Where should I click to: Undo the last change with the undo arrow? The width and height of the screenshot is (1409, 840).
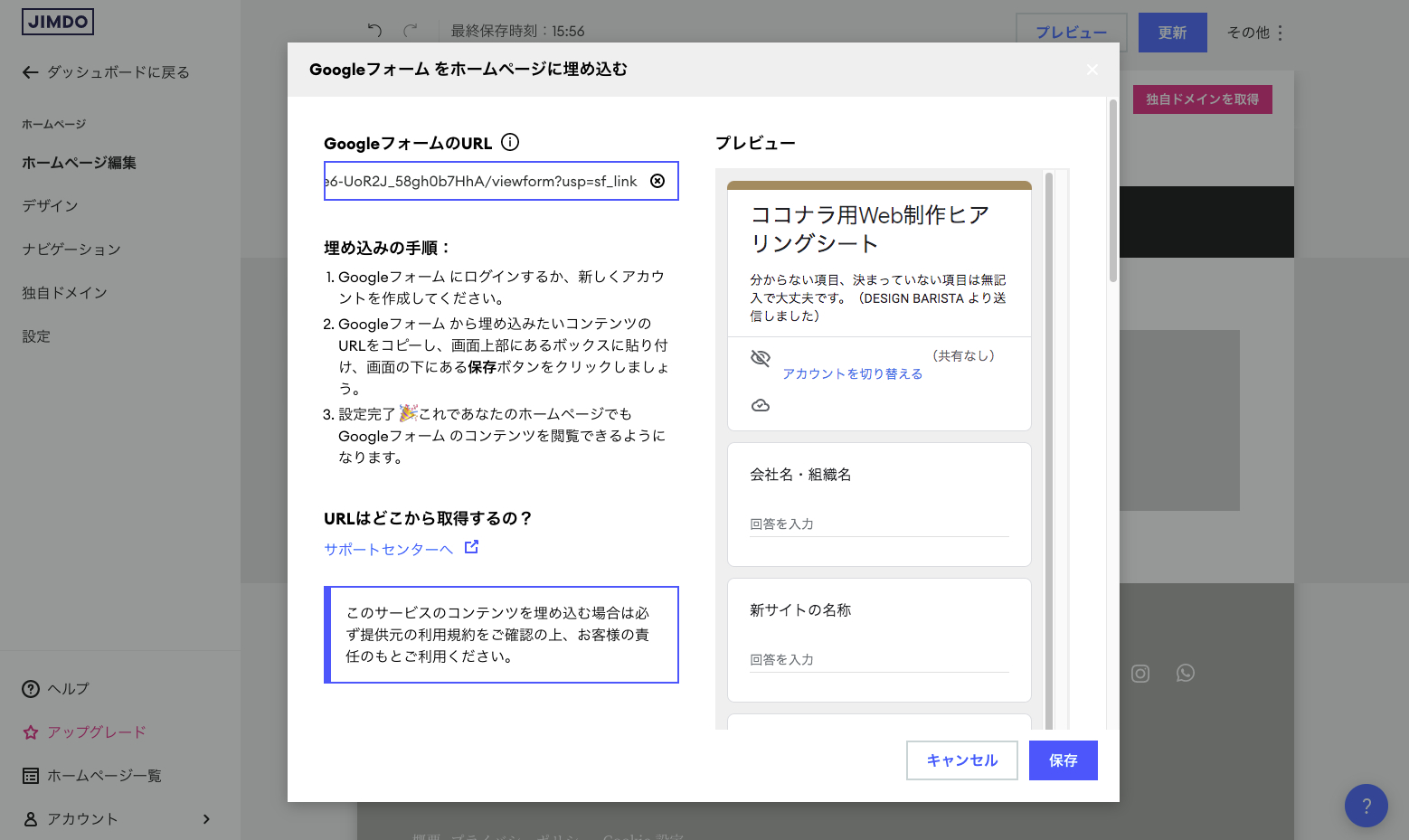374,31
